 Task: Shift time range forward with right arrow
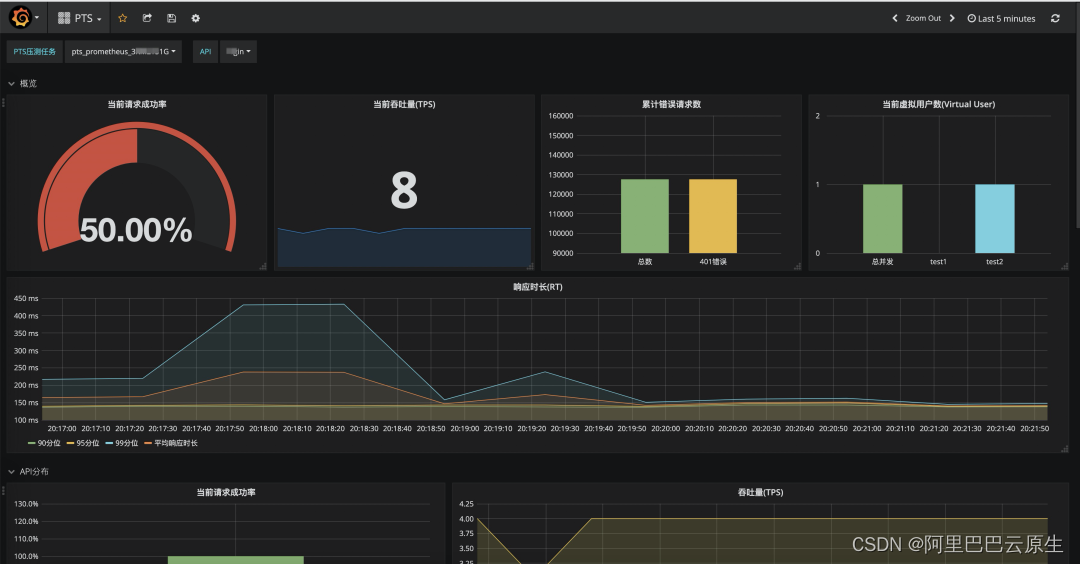pos(952,19)
